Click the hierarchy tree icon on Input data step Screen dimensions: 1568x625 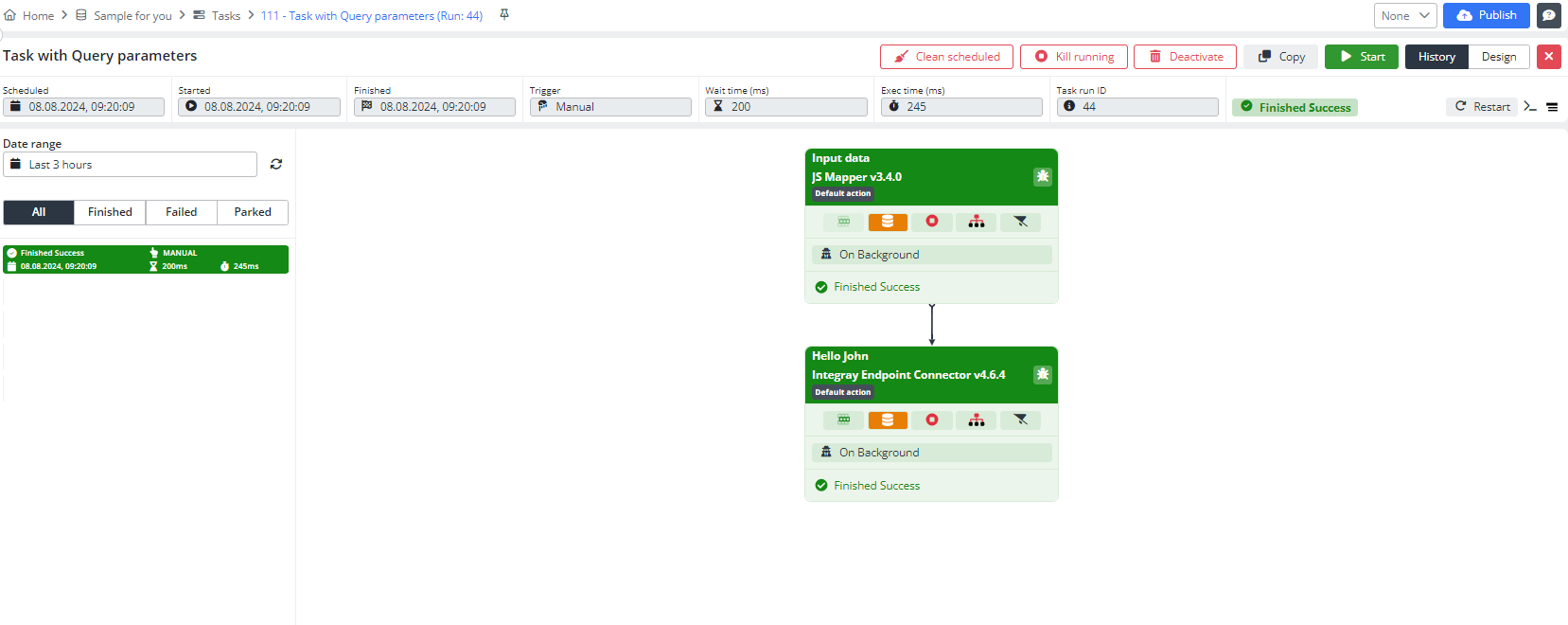point(976,222)
